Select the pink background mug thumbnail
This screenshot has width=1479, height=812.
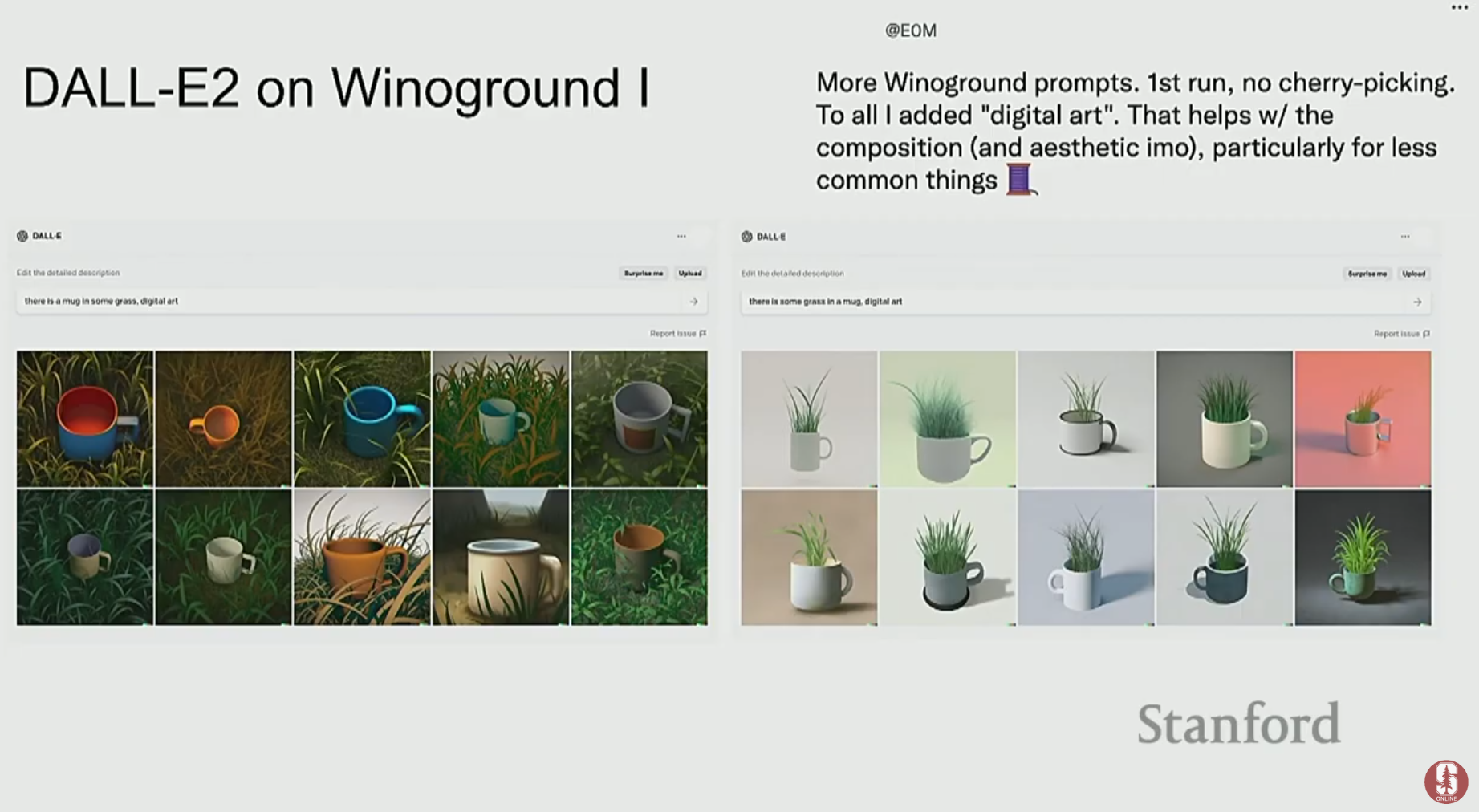pos(1363,419)
